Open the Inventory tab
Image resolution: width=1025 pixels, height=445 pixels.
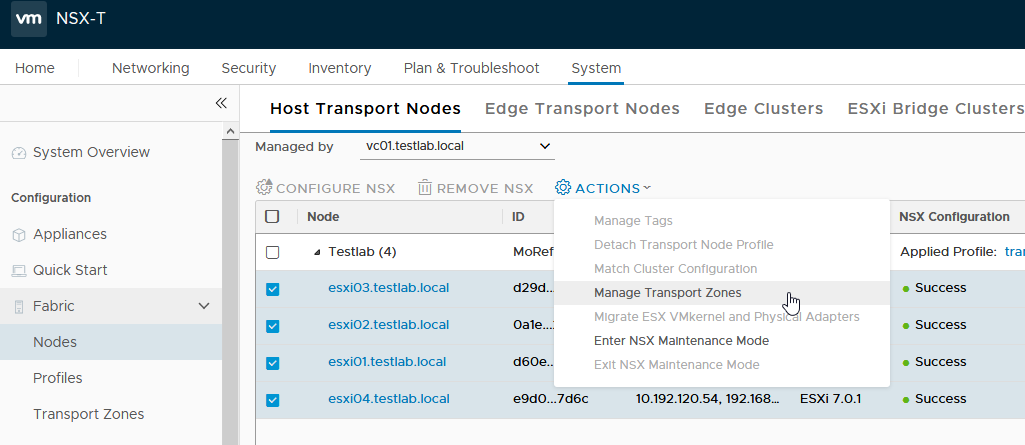(x=339, y=68)
